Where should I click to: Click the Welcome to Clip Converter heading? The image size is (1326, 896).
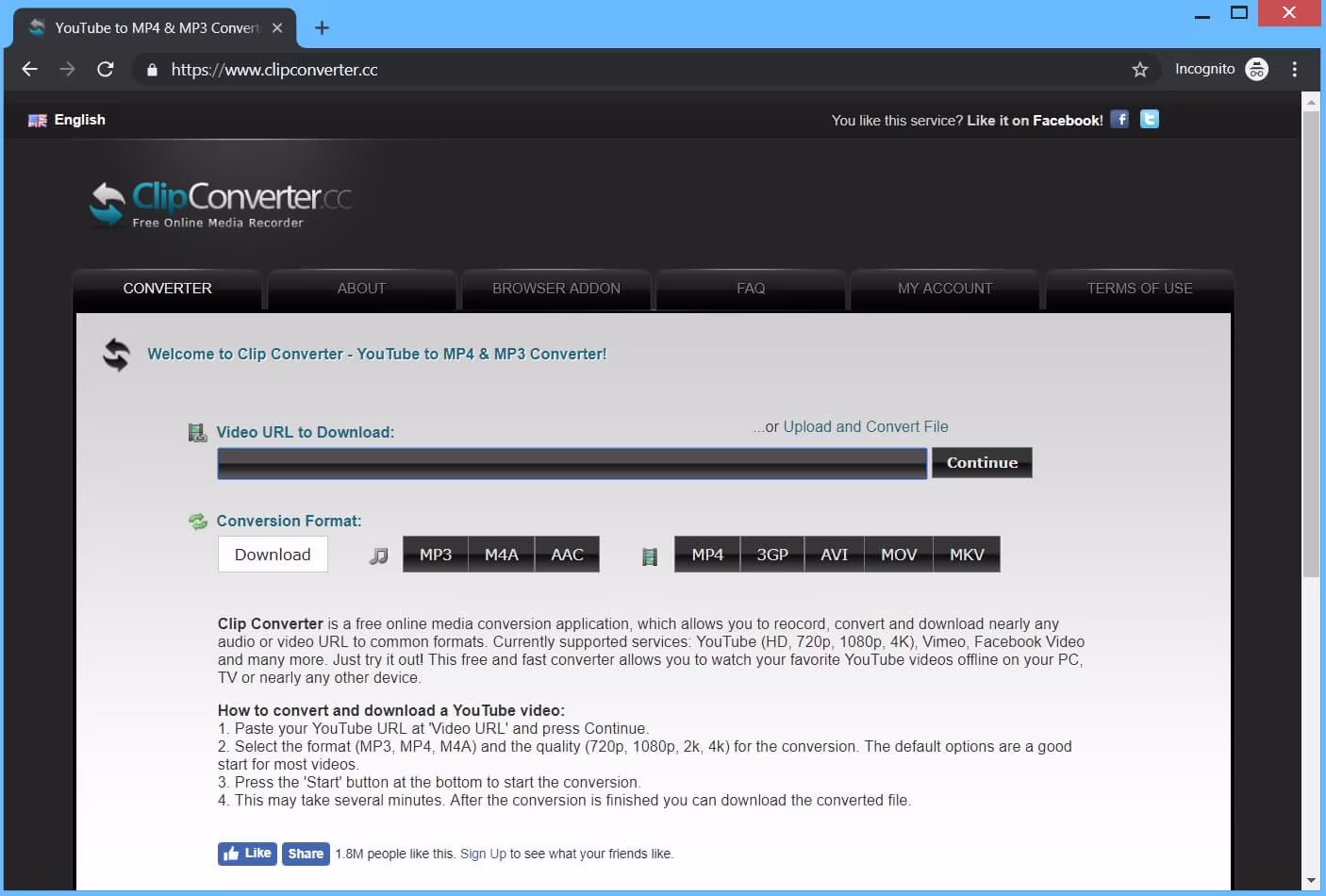pos(377,354)
